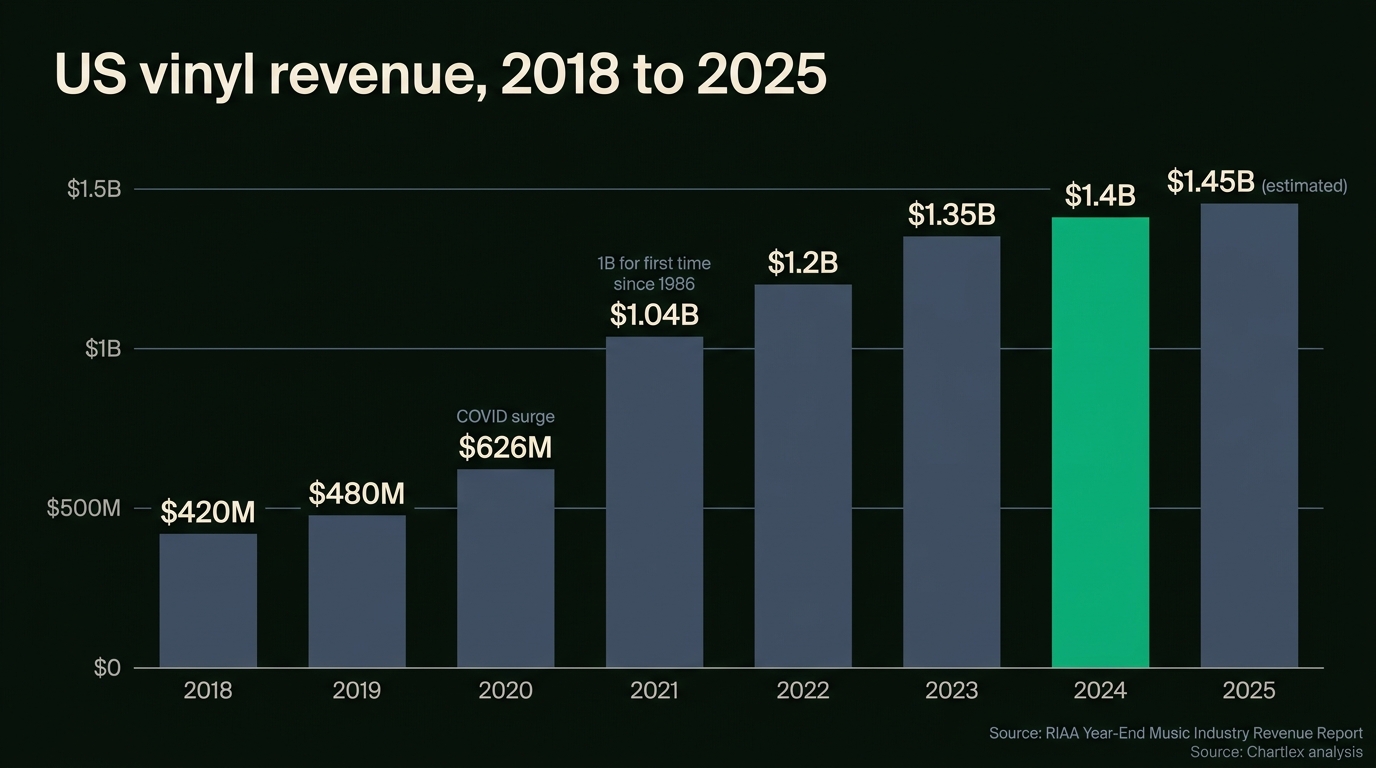
Task: Select the 2020 bar
Action: pos(506,568)
